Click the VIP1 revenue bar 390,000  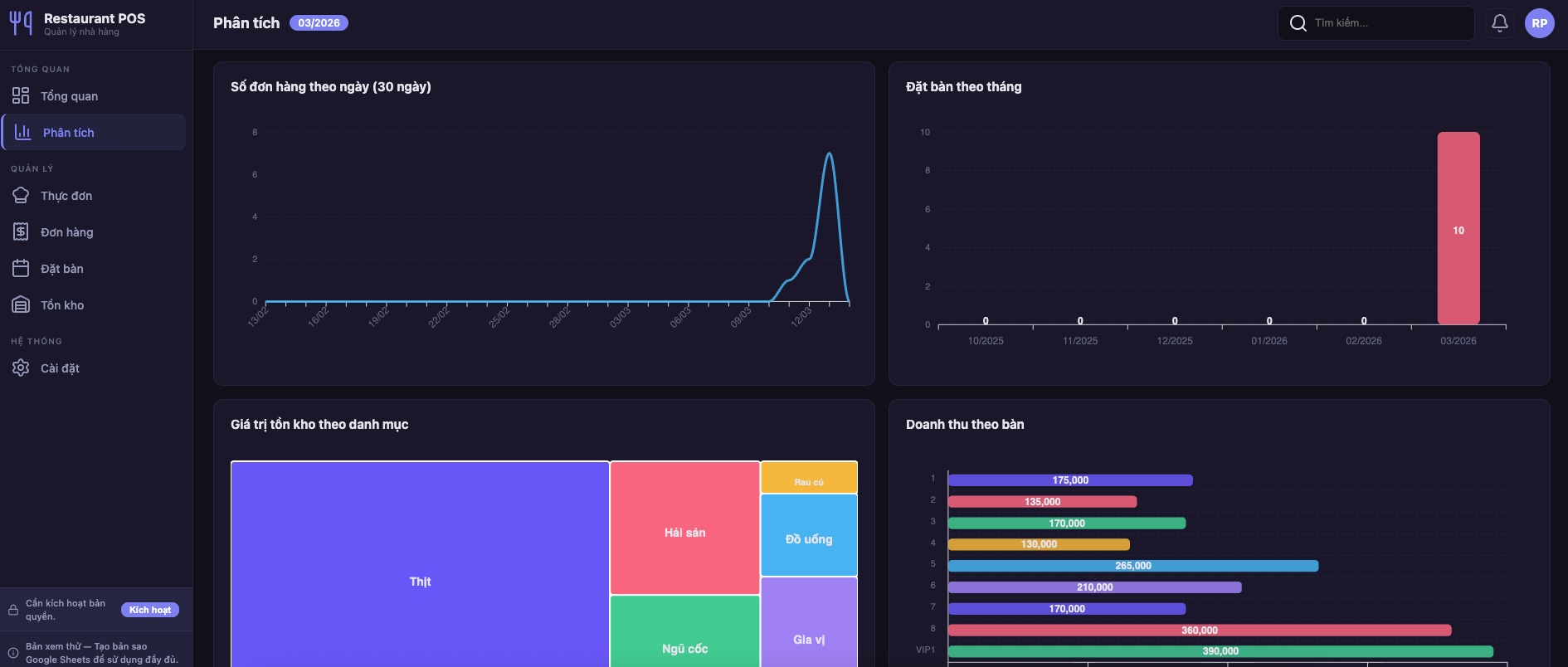tap(1220, 651)
